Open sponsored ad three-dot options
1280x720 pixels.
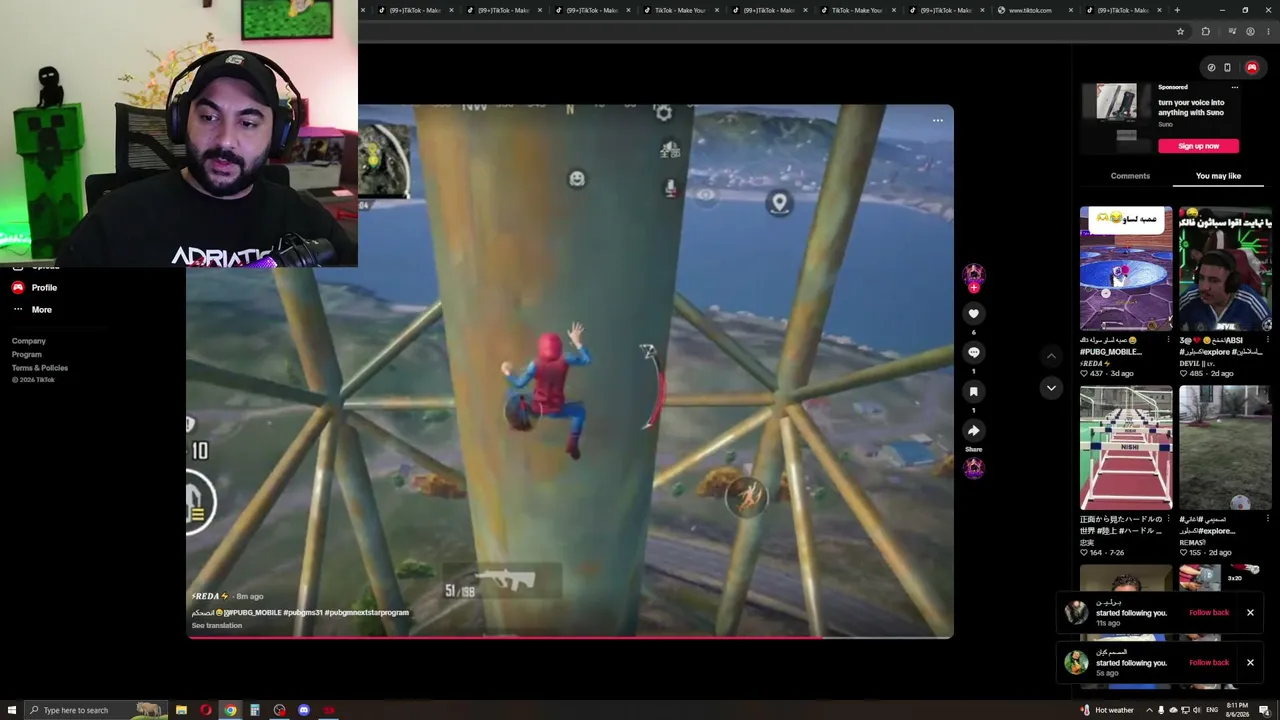1235,87
